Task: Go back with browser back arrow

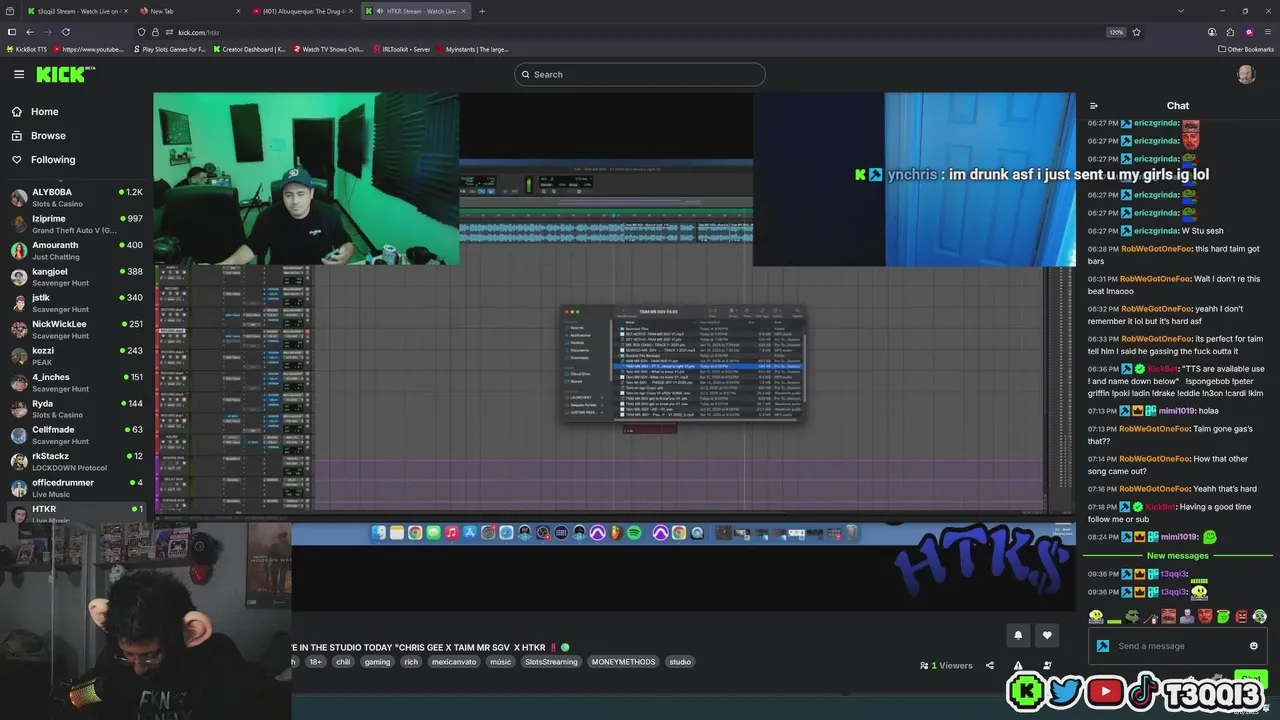Action: [30, 32]
